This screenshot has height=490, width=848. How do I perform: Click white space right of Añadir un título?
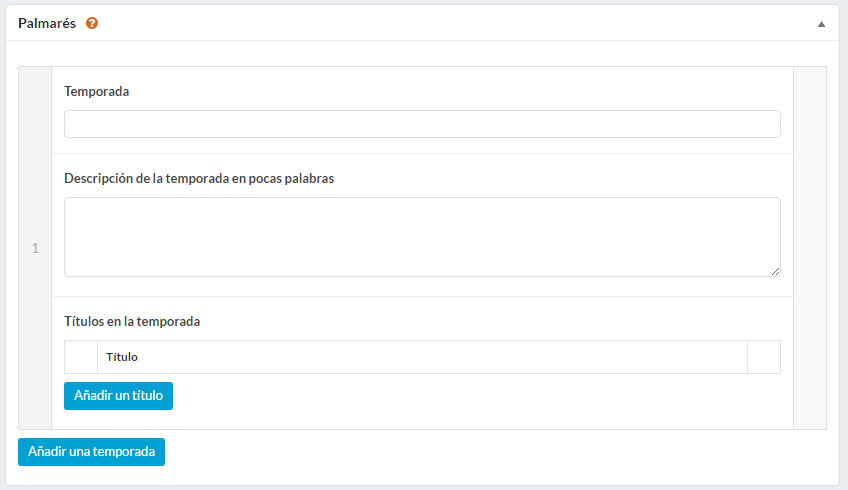(x=476, y=396)
